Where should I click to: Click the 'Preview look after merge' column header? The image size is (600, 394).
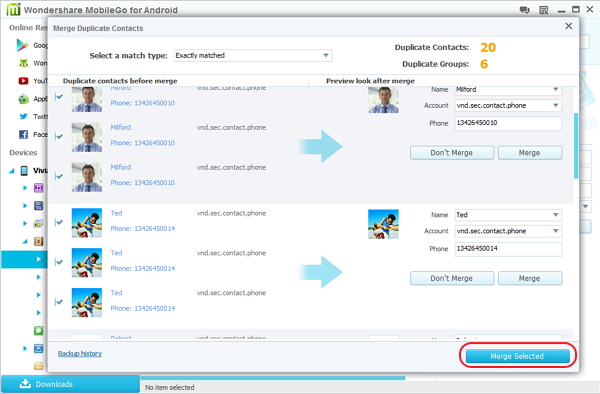(370, 81)
